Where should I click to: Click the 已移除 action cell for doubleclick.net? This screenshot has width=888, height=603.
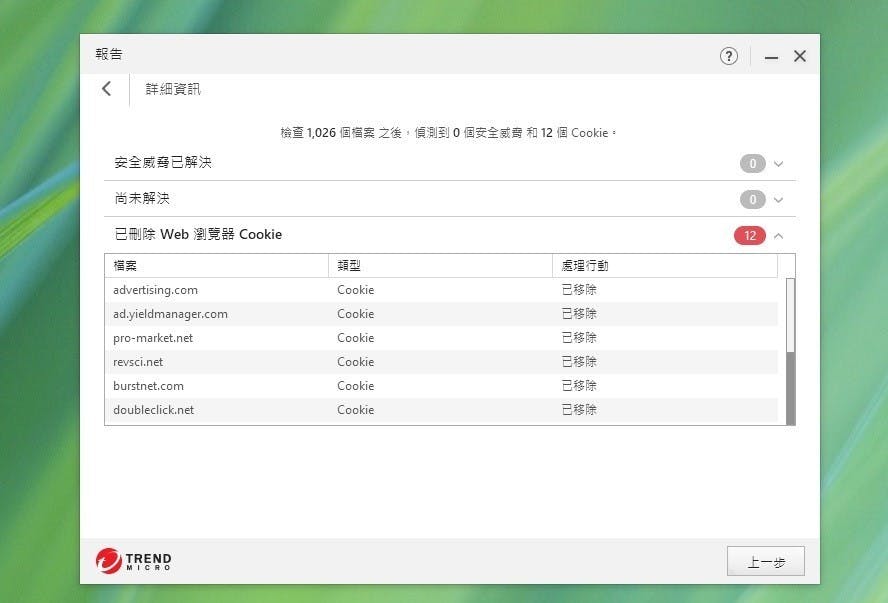(x=579, y=410)
